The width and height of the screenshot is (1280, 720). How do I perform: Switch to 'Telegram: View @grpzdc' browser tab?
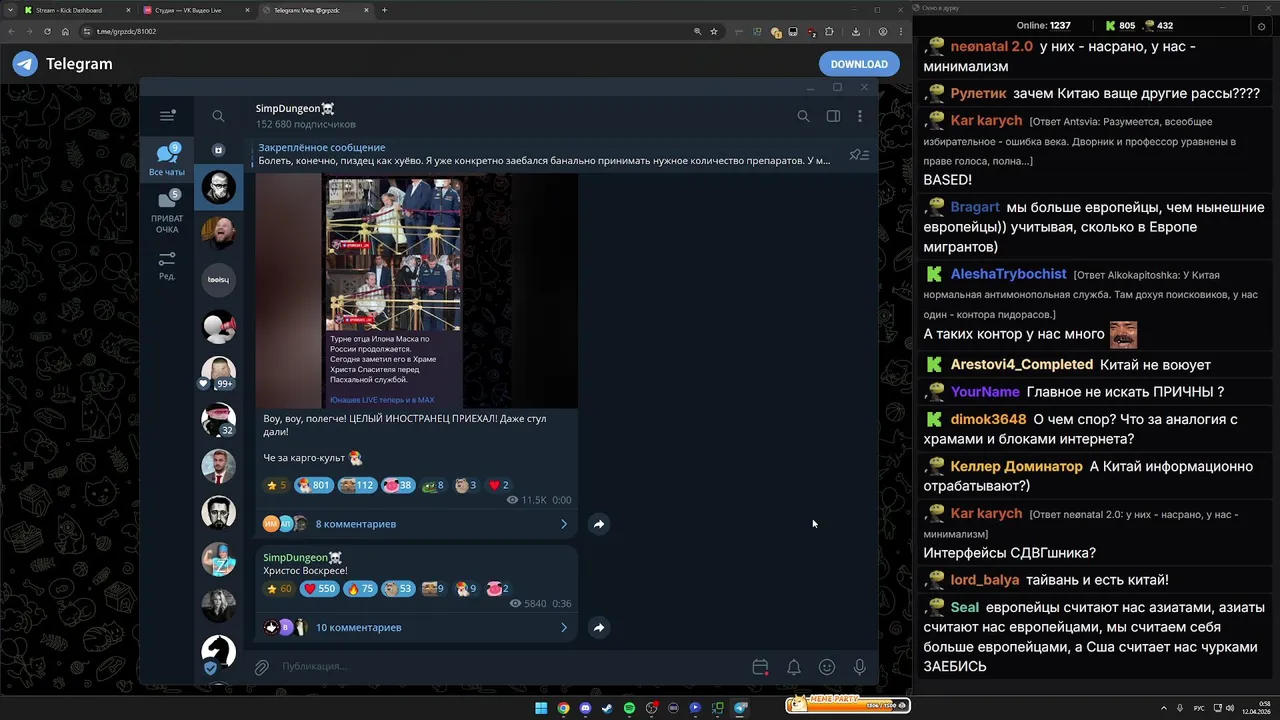pyautogui.click(x=315, y=10)
